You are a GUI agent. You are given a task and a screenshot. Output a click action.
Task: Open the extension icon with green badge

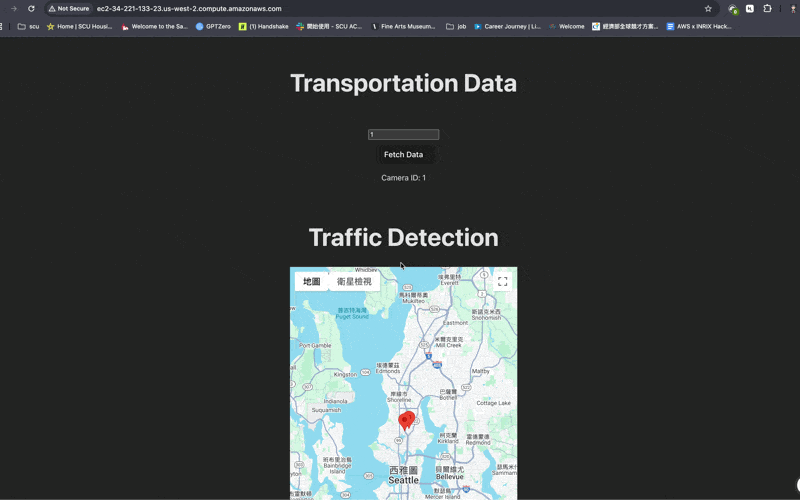click(x=733, y=9)
